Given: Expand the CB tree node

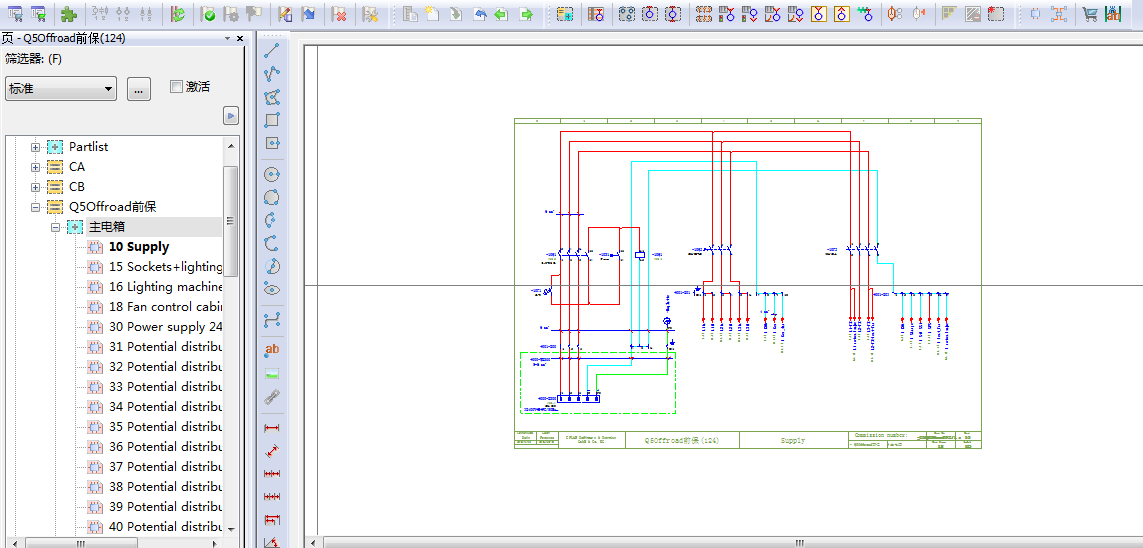Looking at the screenshot, I should [35, 187].
